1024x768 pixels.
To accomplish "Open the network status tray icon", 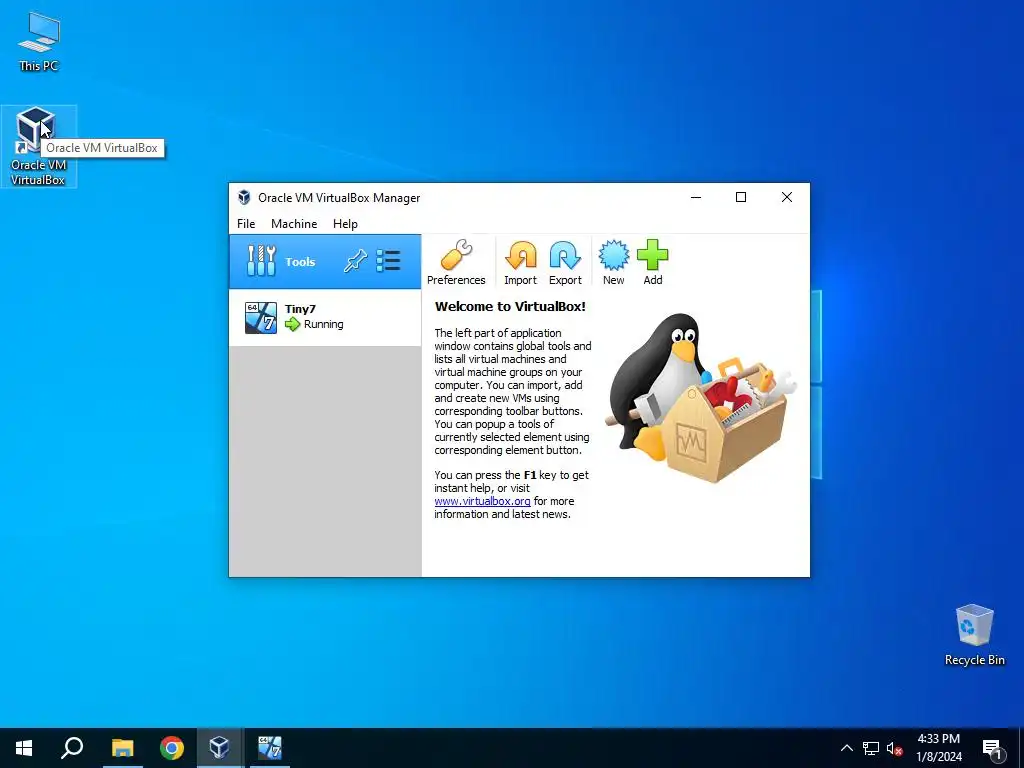I will (871, 748).
